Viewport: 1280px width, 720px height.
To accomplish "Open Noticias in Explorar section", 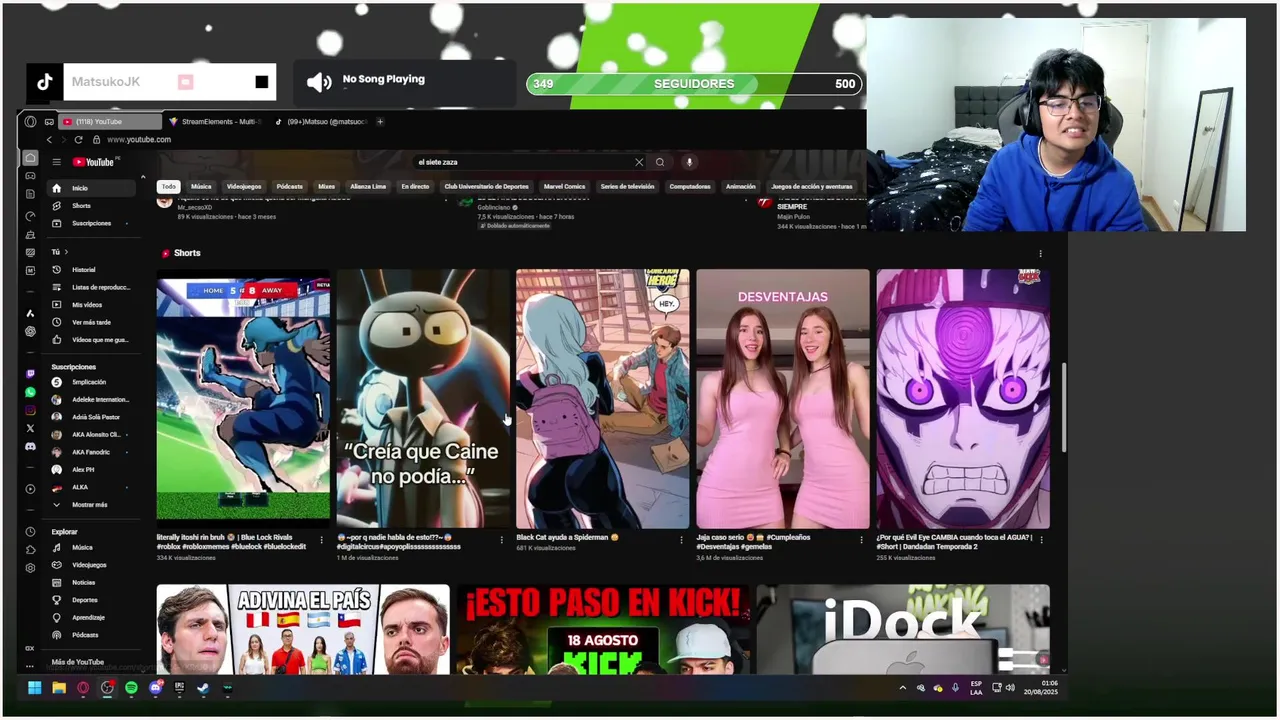I will (91, 582).
